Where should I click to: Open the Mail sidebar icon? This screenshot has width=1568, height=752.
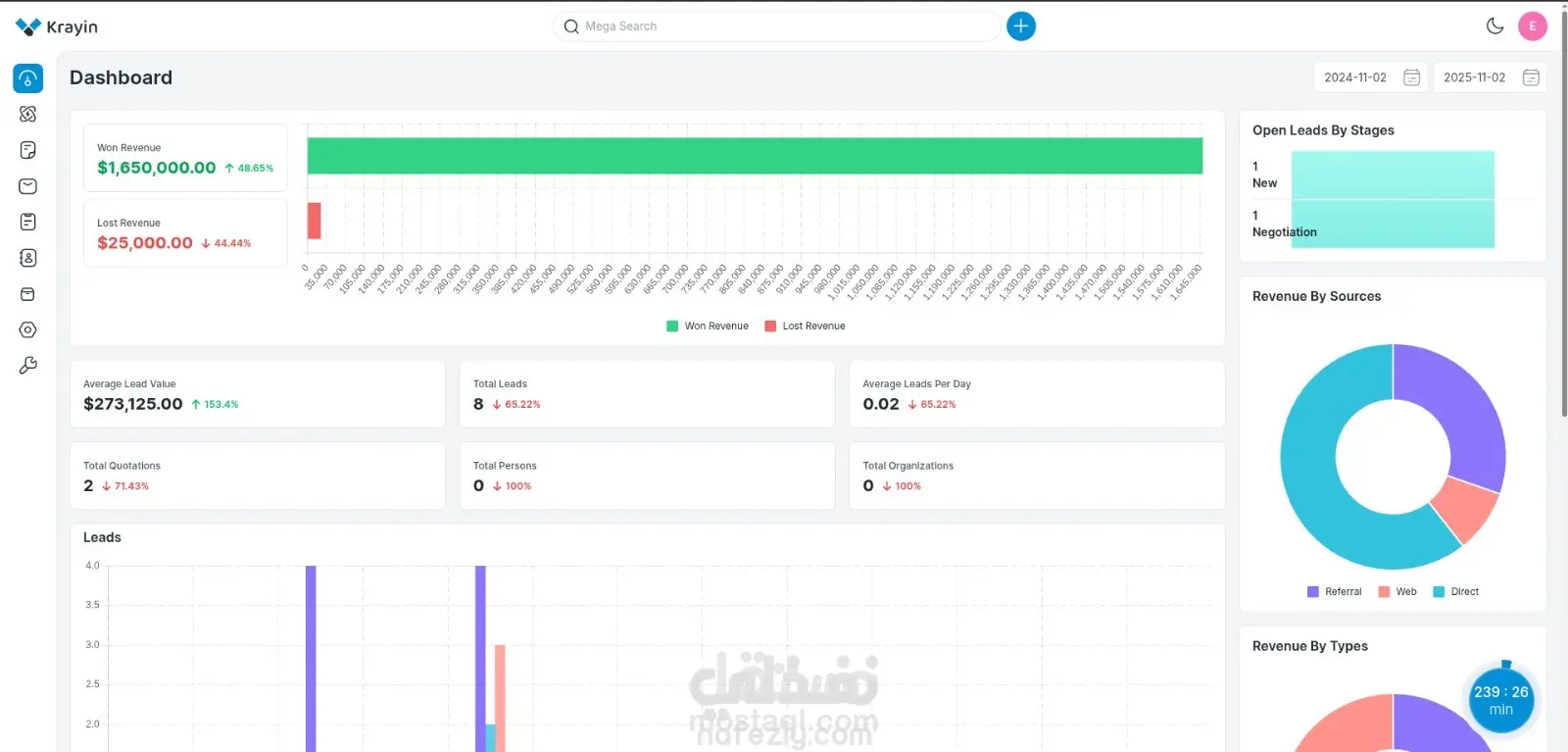(27, 186)
